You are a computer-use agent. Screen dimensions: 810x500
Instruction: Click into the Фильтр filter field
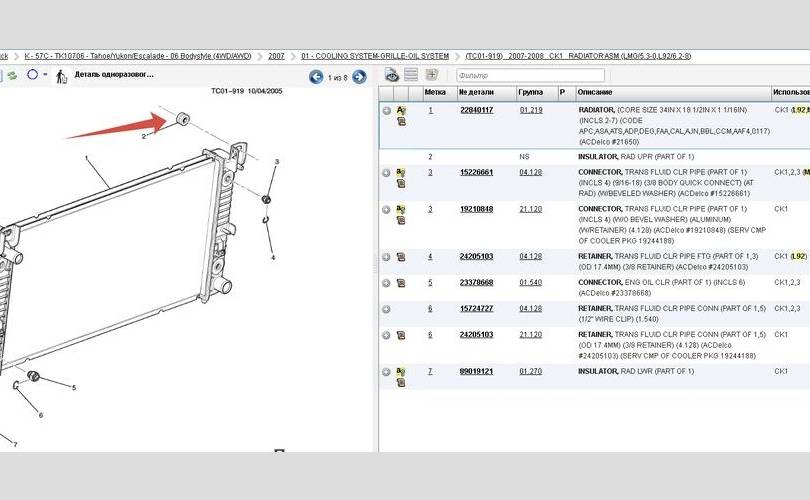[530, 75]
